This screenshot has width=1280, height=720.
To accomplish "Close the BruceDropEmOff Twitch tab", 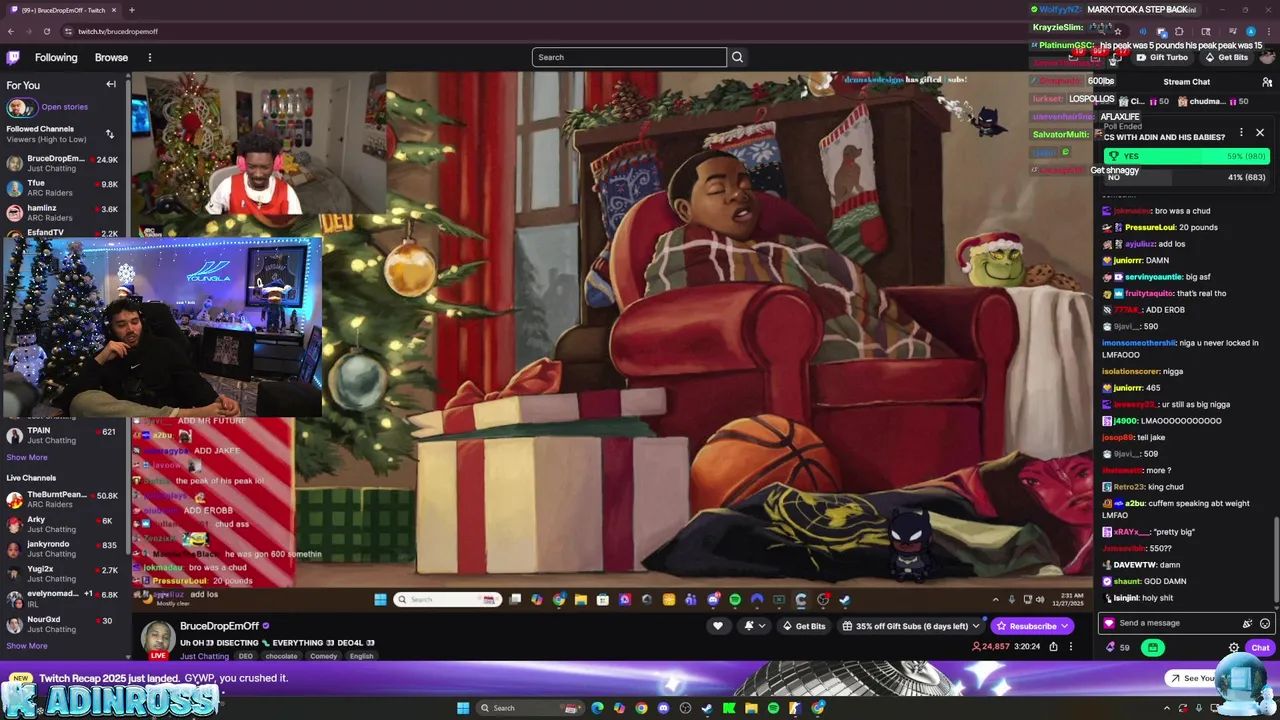I will 114,10.
